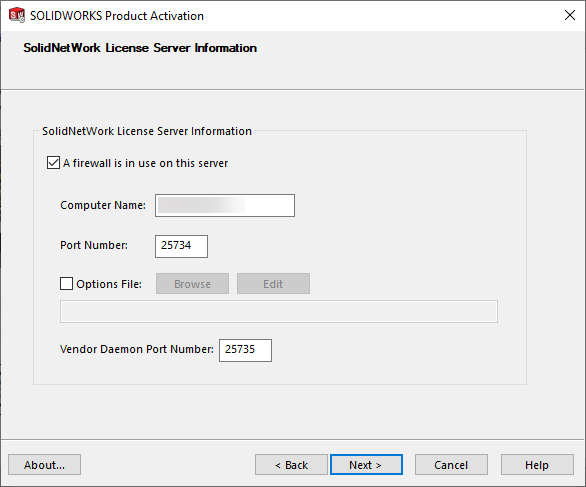Uncheck 'A firewall is in use' checkbox
Screen dimensions: 586x487
tap(53, 163)
